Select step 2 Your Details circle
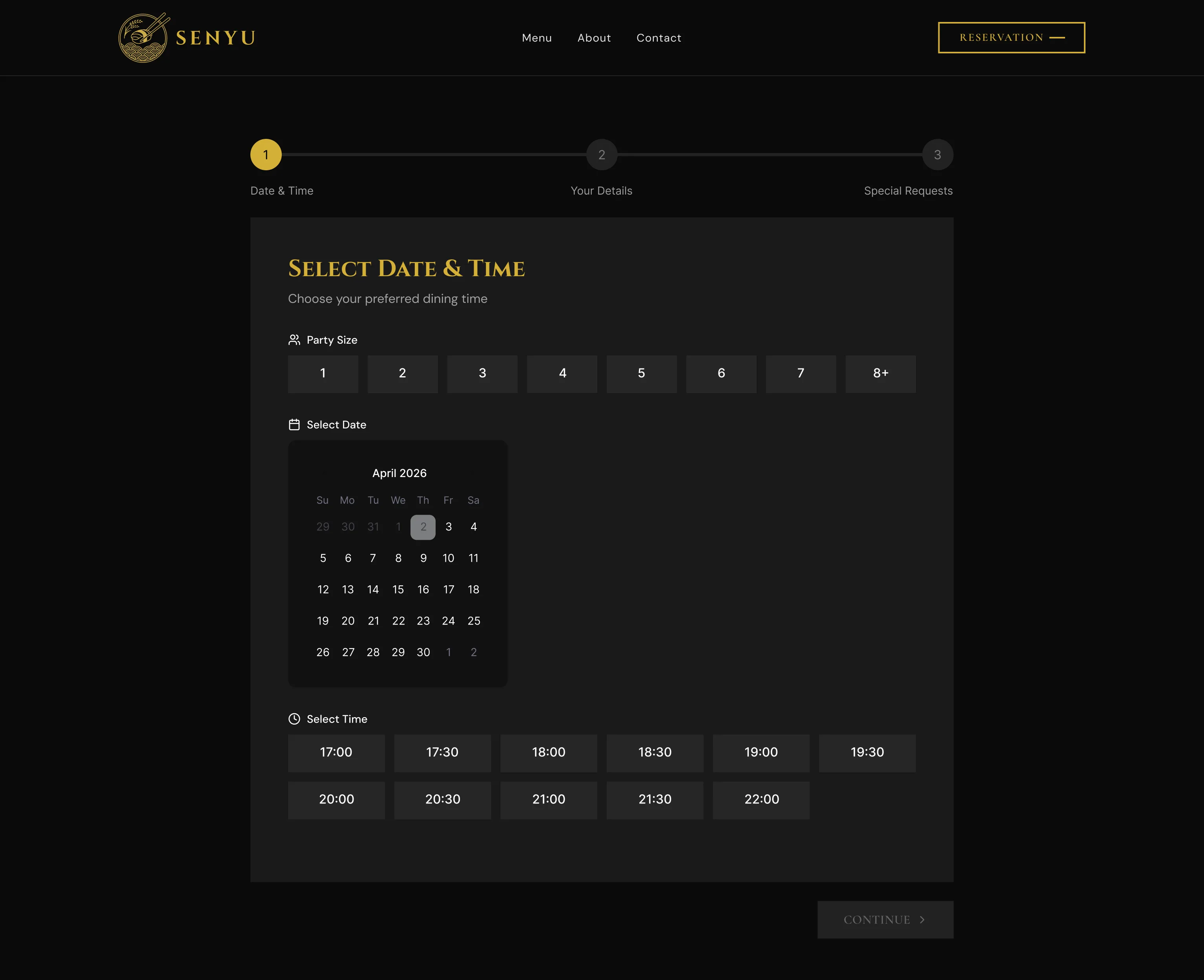1204x980 pixels. [602, 155]
